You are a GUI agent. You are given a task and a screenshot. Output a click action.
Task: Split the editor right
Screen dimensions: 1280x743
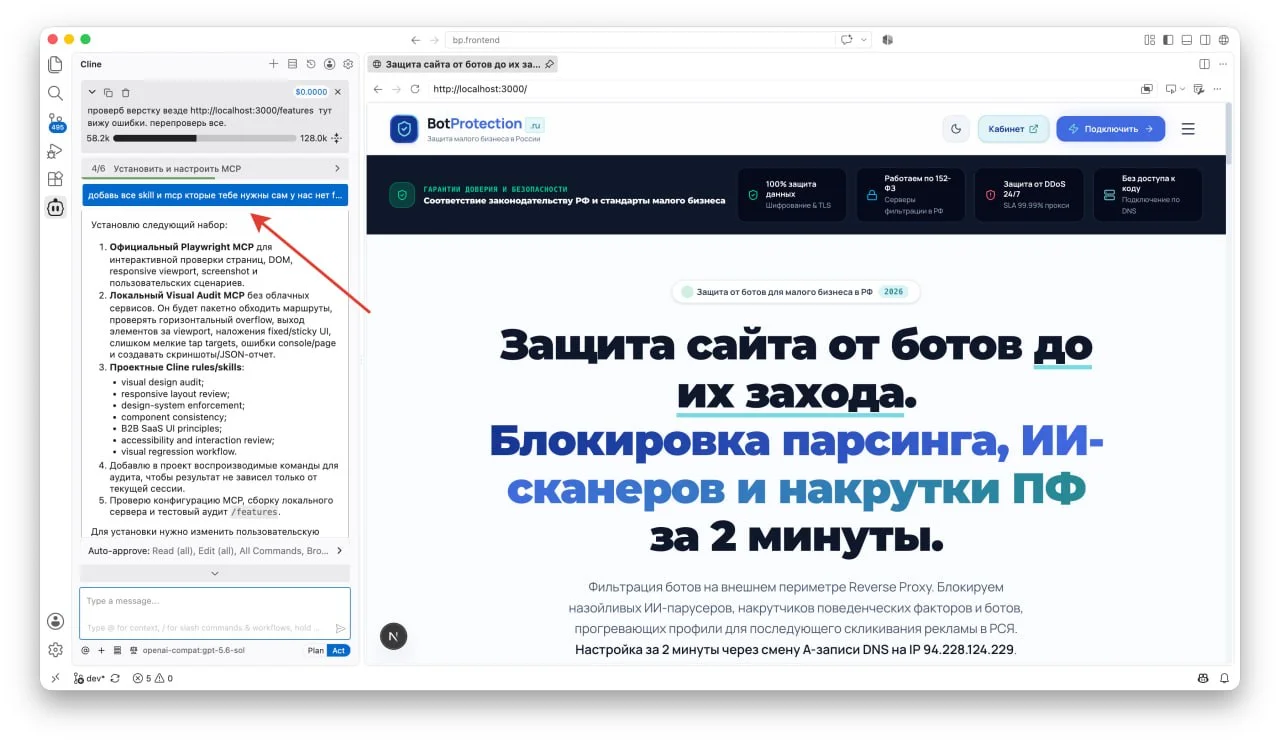pos(1205,64)
